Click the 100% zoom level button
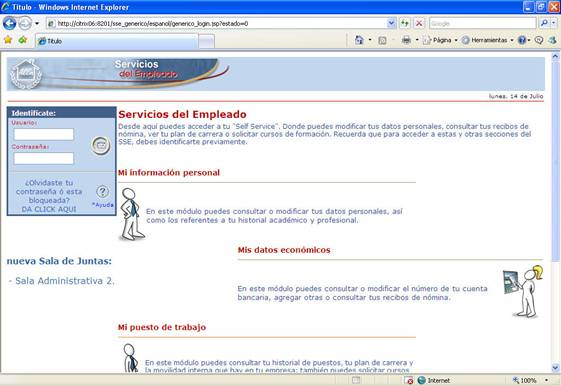The image size is (561, 386). click(x=525, y=380)
